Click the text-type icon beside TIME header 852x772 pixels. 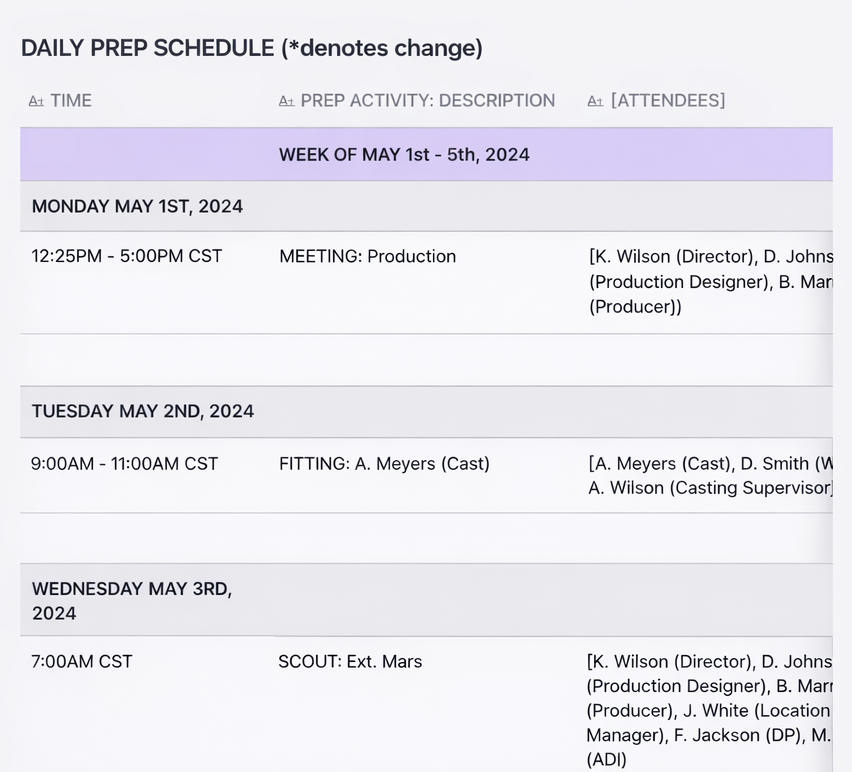tap(36, 101)
